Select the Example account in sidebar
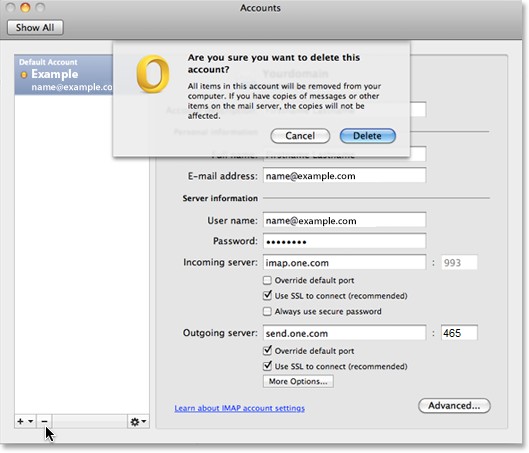This screenshot has height=453, width=529. pos(64,75)
